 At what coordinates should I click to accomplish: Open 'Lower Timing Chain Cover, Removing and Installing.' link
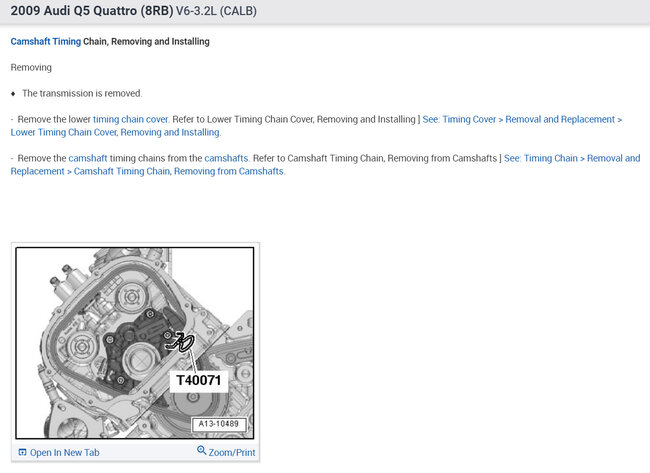(x=116, y=132)
